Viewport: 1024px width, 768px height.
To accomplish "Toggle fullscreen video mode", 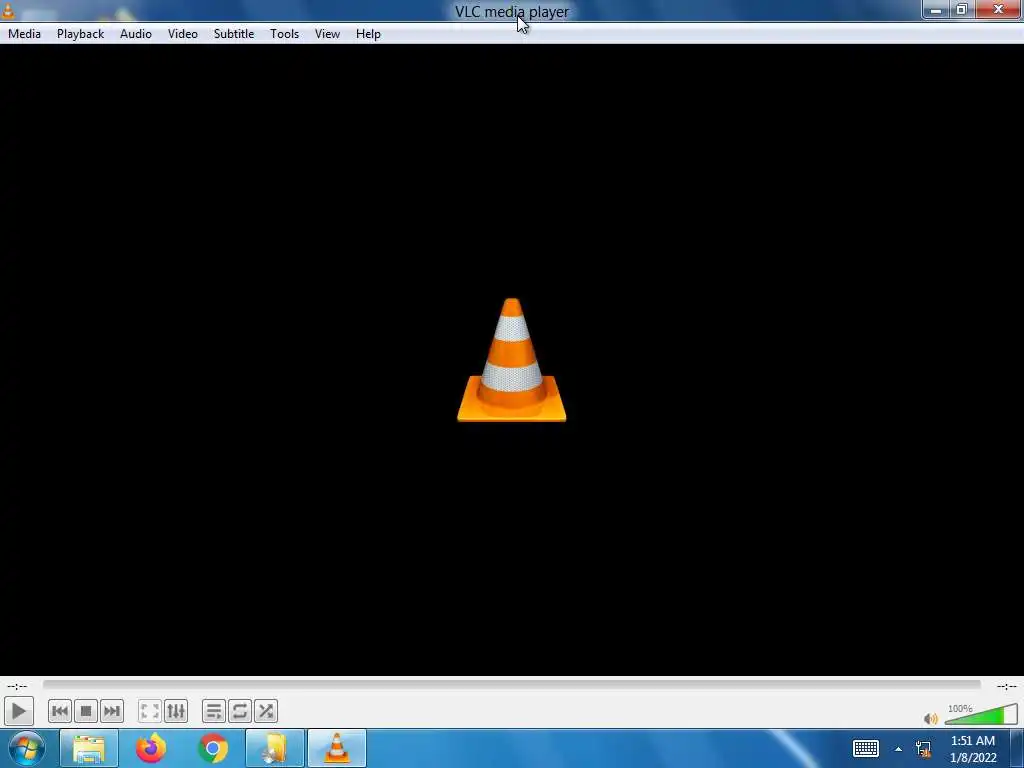I will pos(150,711).
